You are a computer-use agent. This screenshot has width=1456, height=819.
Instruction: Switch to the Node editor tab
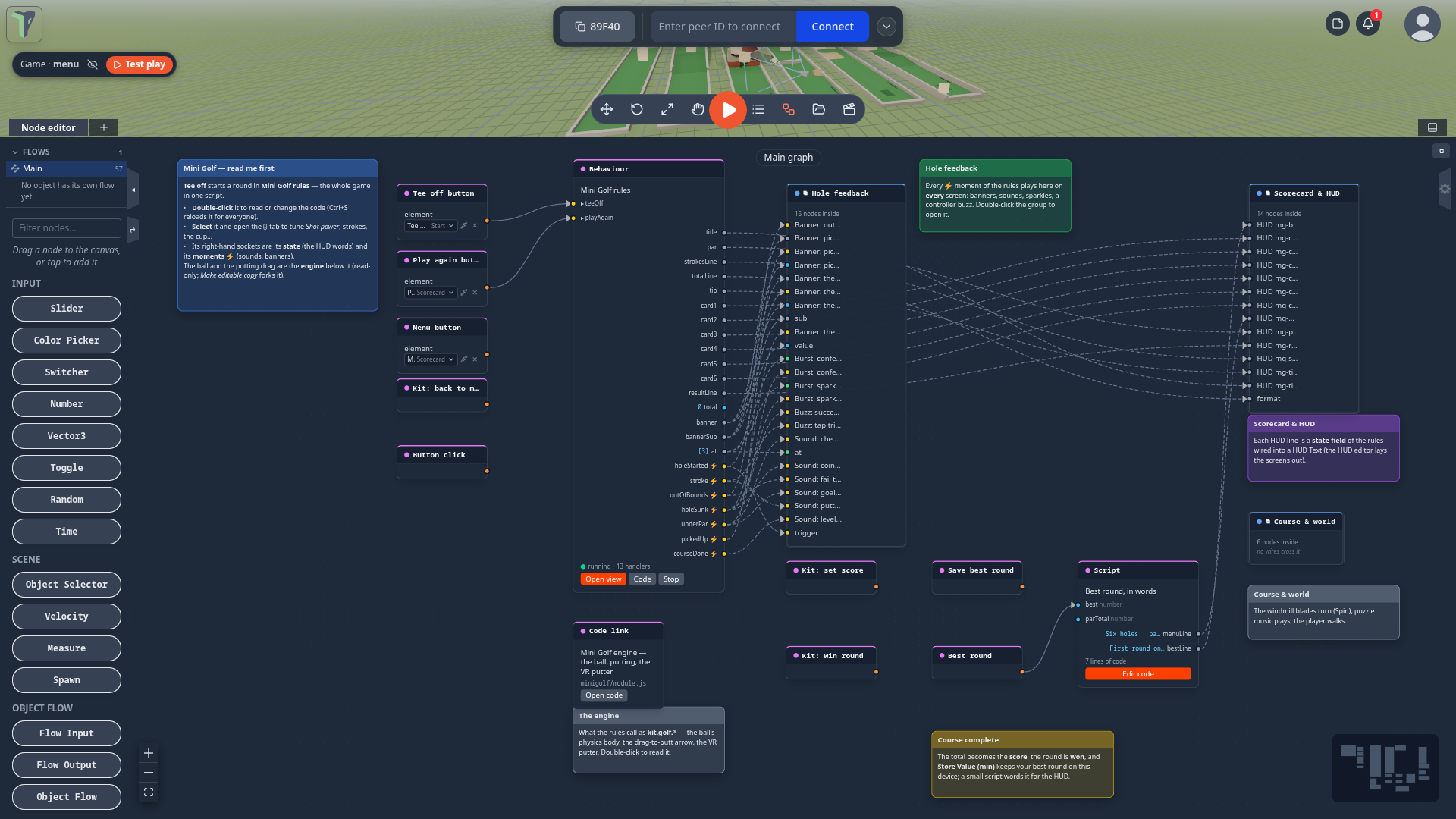49,127
